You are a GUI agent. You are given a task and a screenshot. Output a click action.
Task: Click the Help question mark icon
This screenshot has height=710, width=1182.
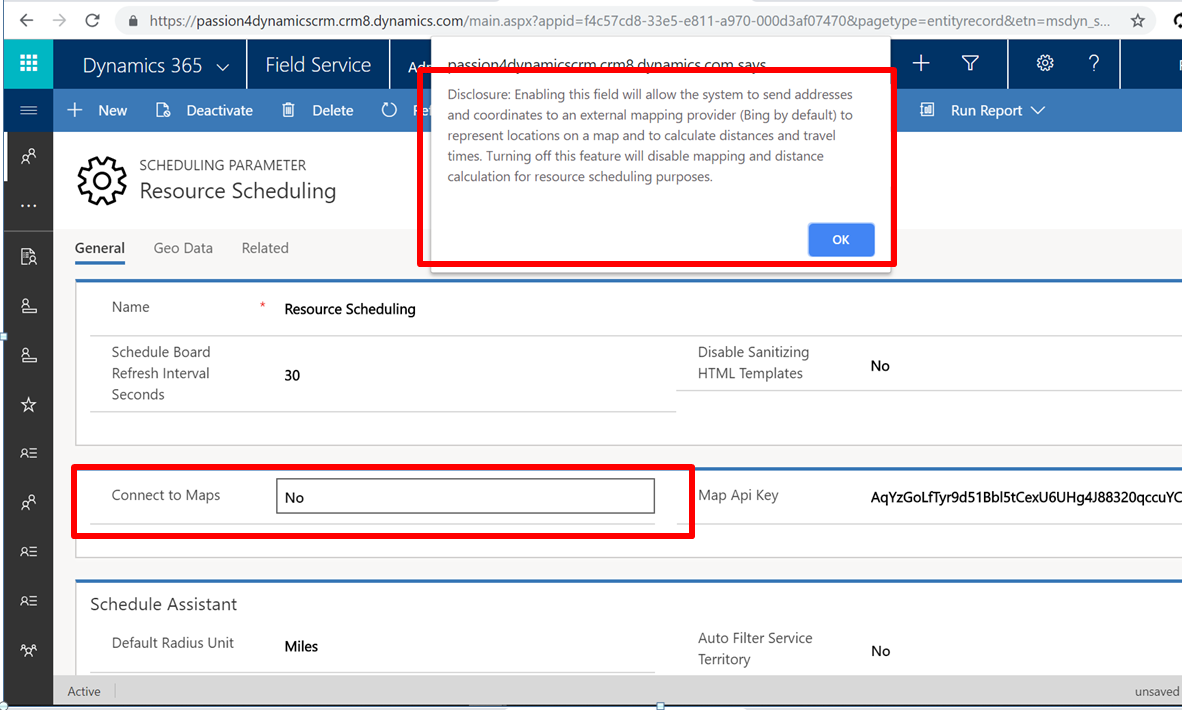[1094, 64]
